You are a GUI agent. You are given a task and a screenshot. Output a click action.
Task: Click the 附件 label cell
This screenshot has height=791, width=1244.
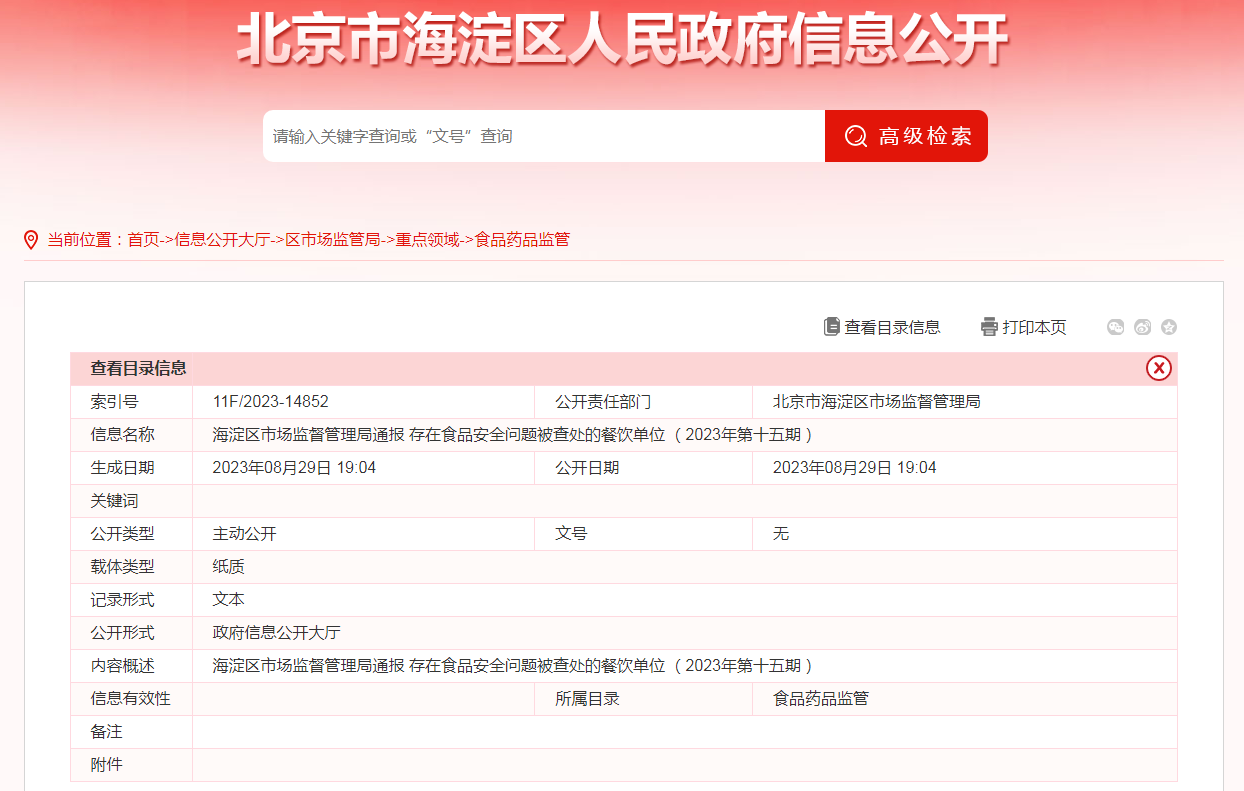[131, 765]
